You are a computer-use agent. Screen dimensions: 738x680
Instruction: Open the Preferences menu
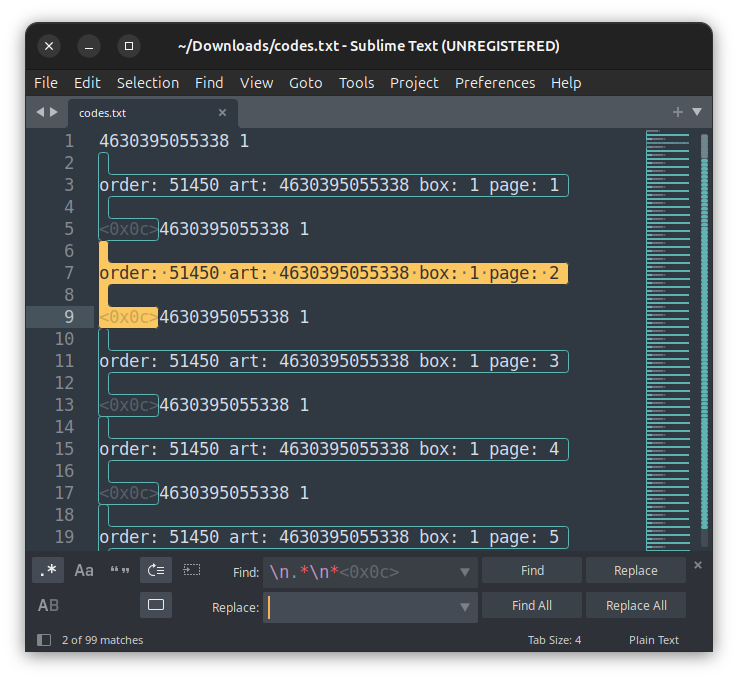(495, 83)
